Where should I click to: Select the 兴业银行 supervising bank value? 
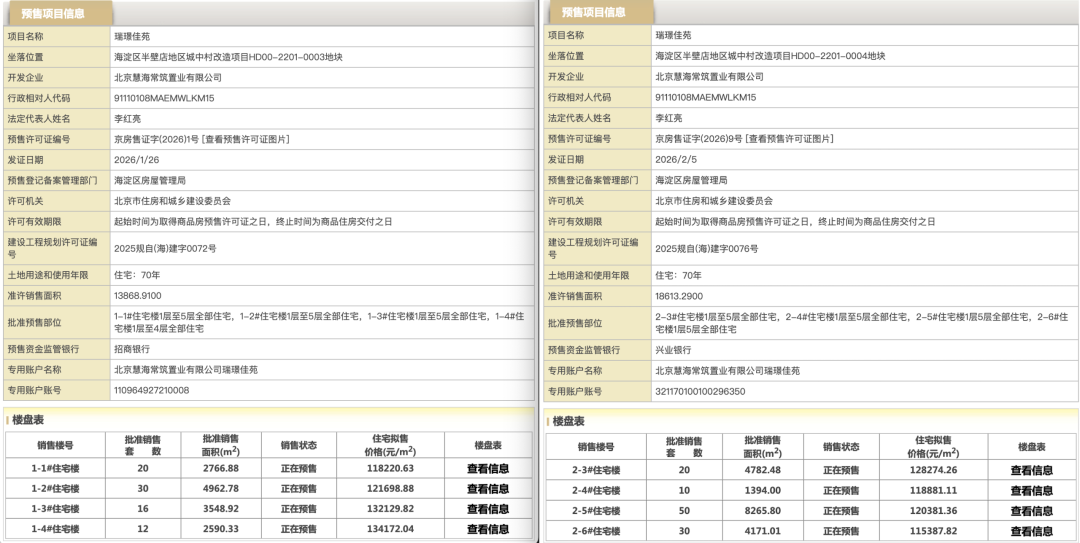tap(675, 350)
